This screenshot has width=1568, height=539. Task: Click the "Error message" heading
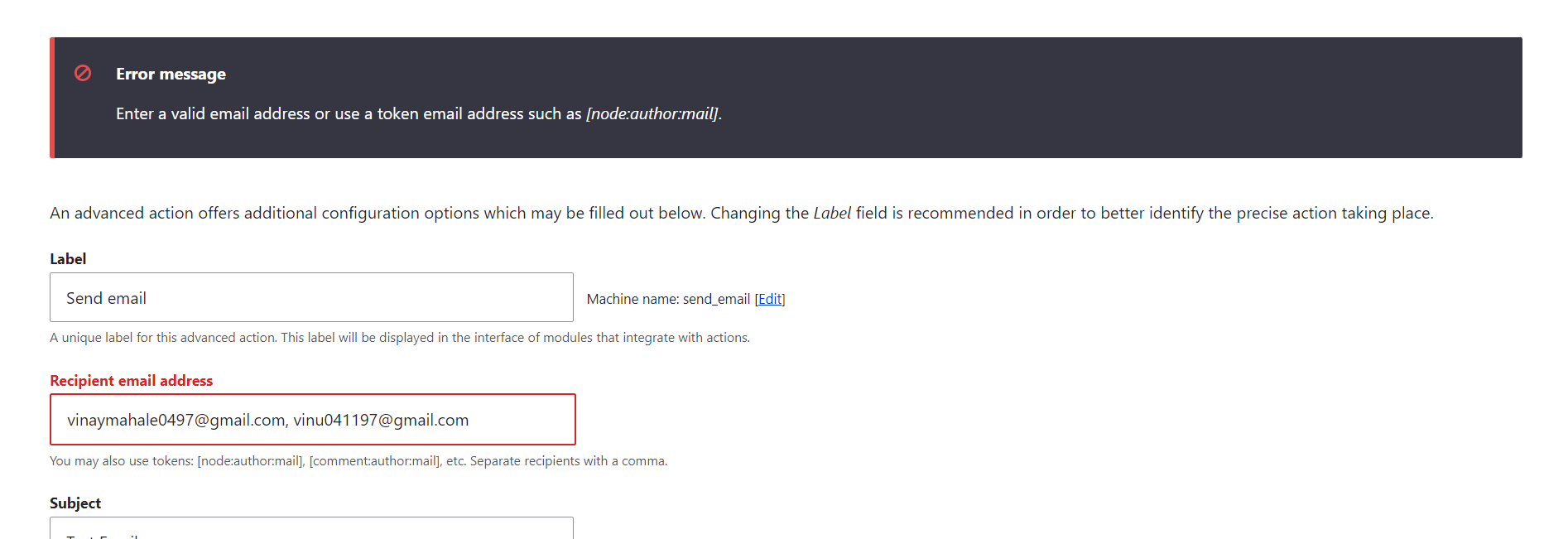coord(171,74)
